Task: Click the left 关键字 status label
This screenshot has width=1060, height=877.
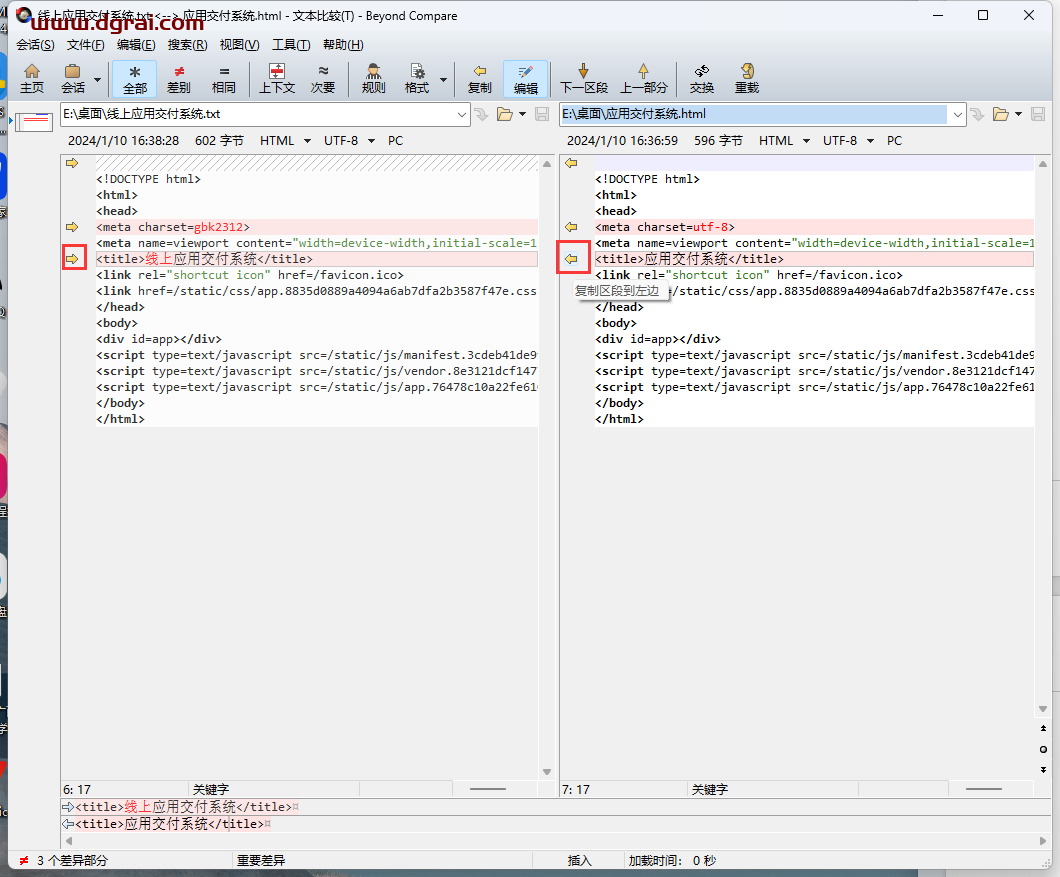Action: [211, 790]
